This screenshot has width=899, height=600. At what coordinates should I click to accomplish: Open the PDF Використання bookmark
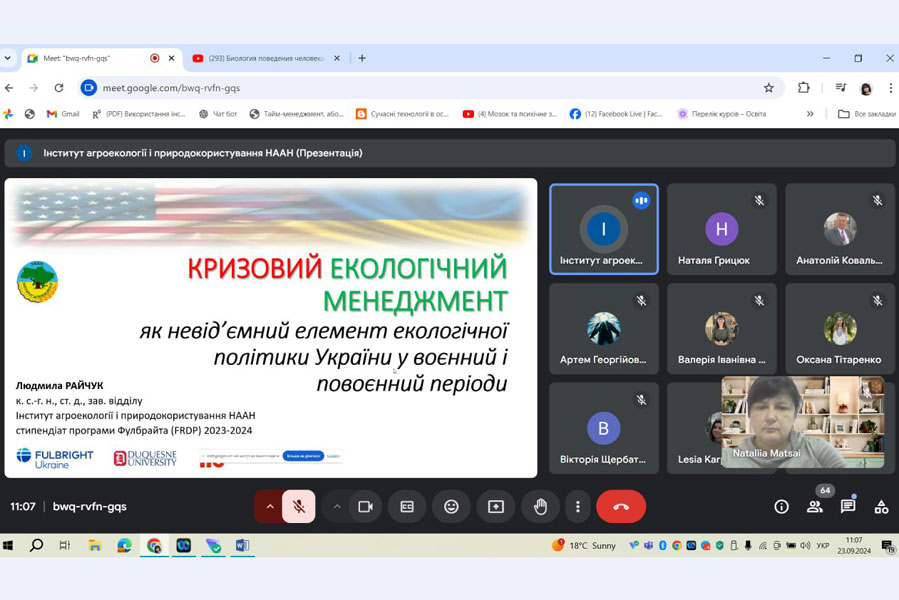pos(138,114)
